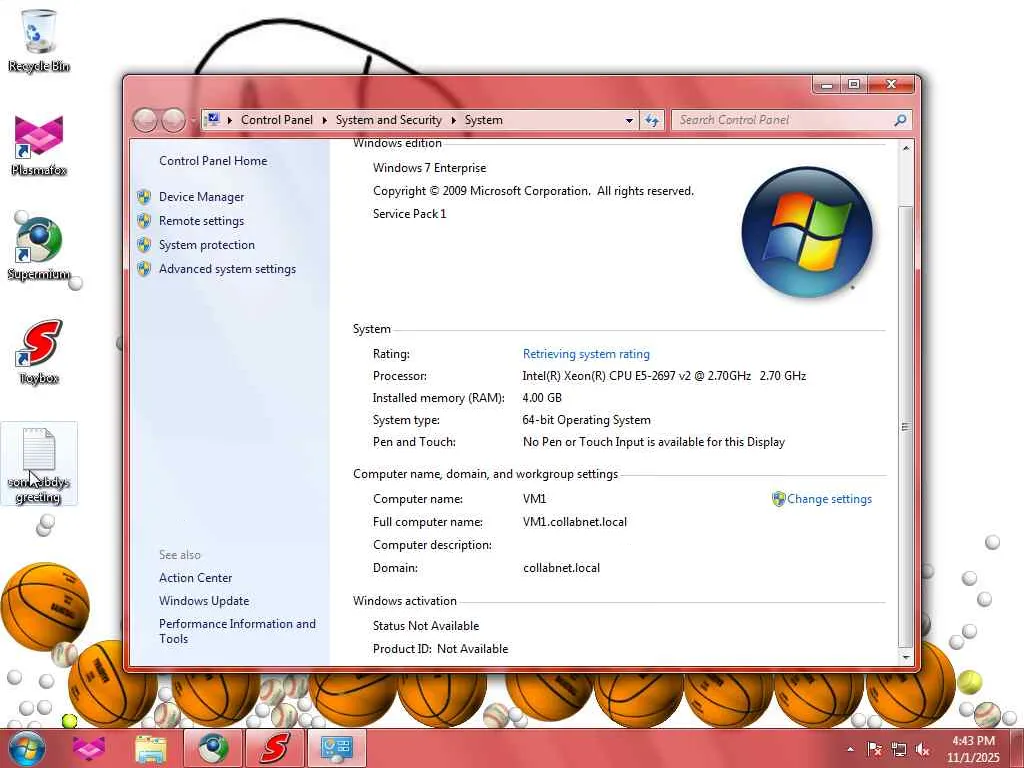Open the Toybox desktop shortcut
The image size is (1024, 768).
[39, 353]
